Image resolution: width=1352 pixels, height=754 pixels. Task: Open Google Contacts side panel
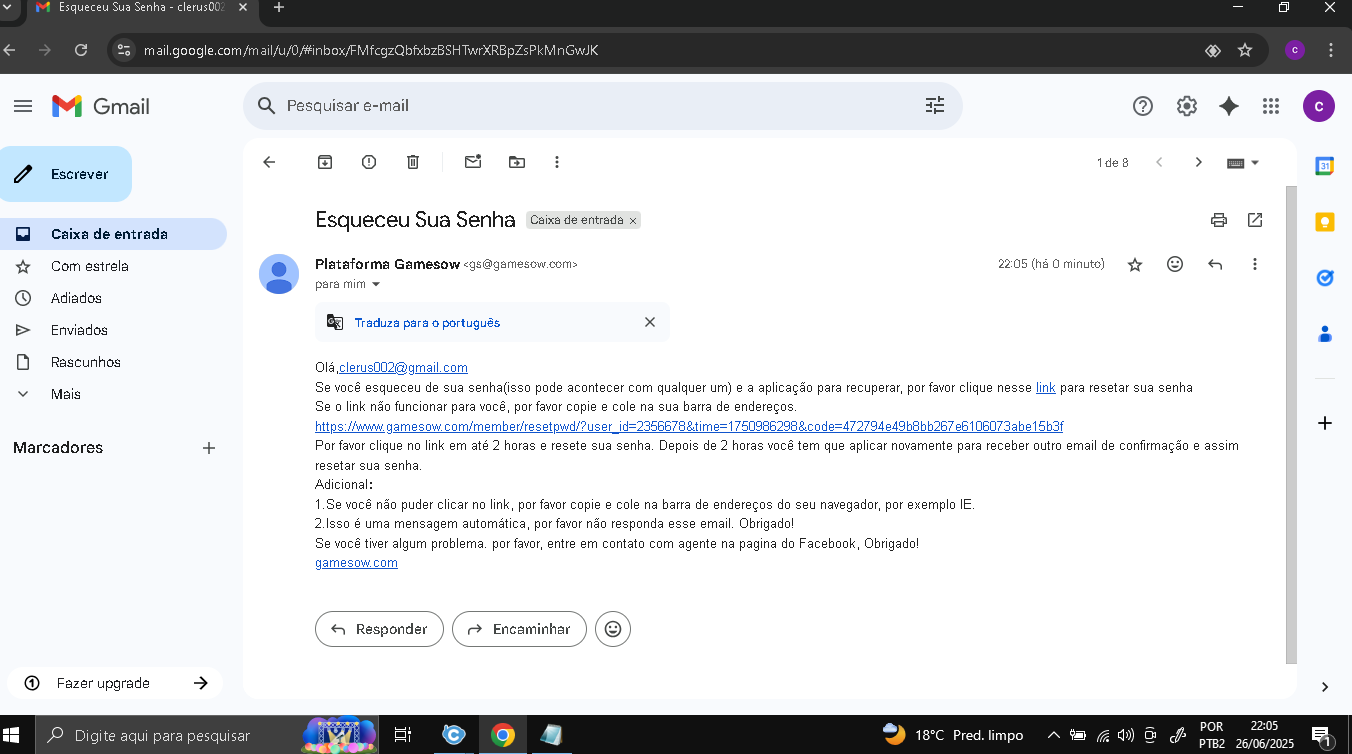point(1325,334)
